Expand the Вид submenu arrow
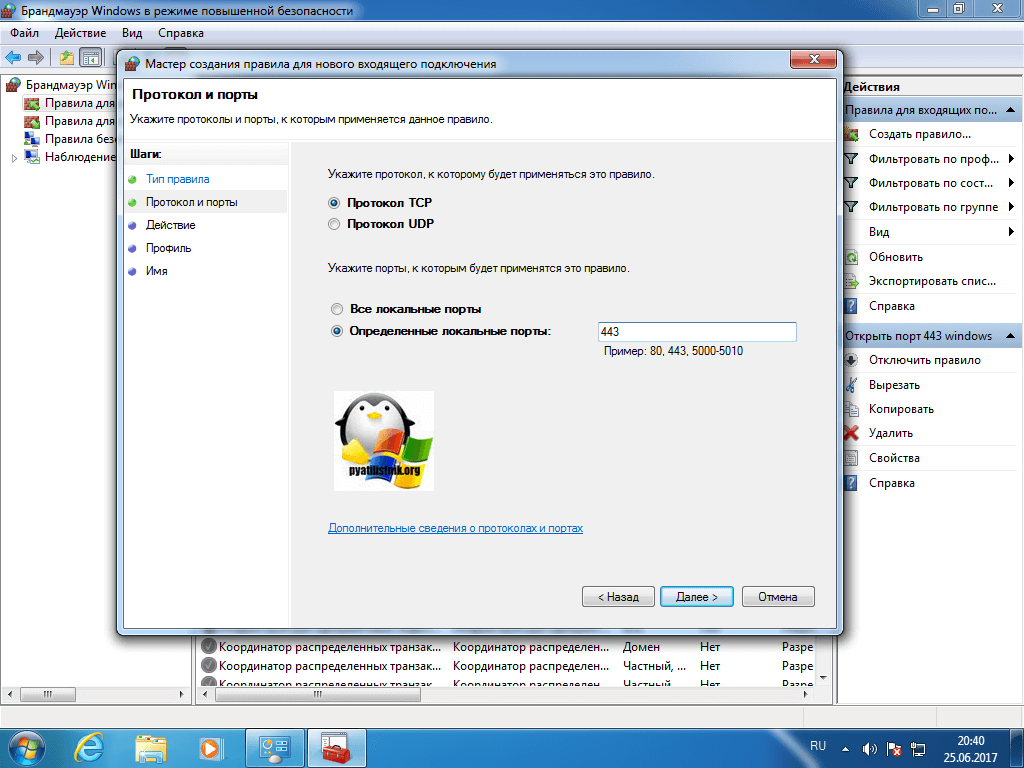This screenshot has width=1024, height=768. point(1012,232)
